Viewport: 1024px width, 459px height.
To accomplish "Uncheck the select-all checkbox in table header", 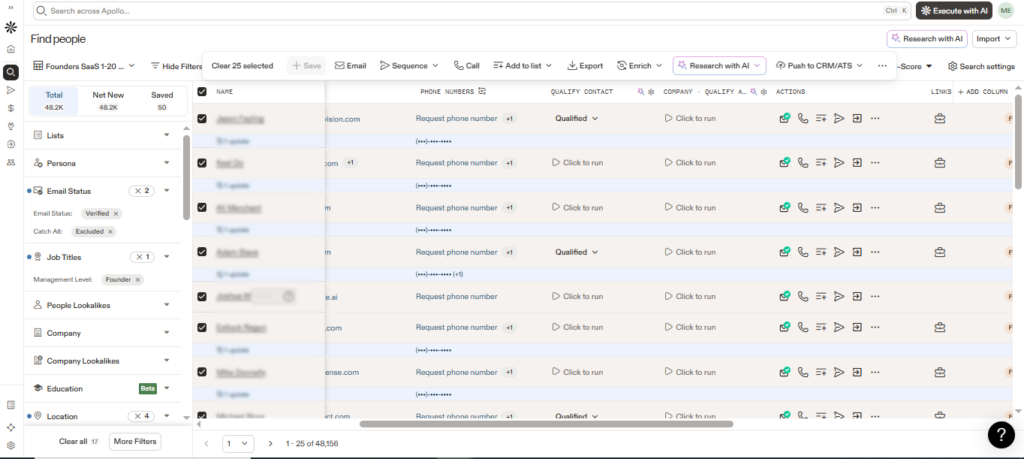I will coord(202,91).
